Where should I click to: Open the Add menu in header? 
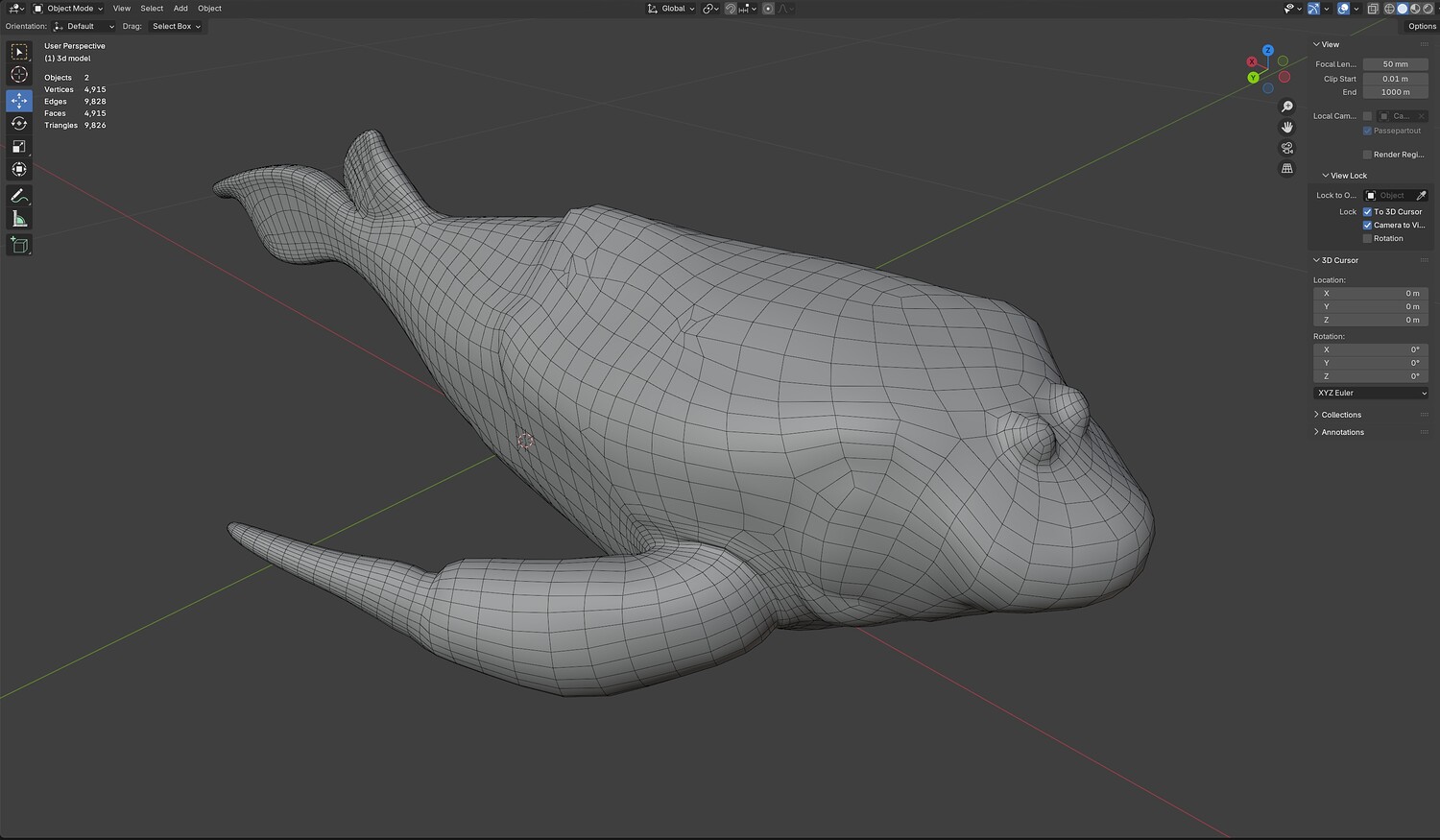[180, 9]
